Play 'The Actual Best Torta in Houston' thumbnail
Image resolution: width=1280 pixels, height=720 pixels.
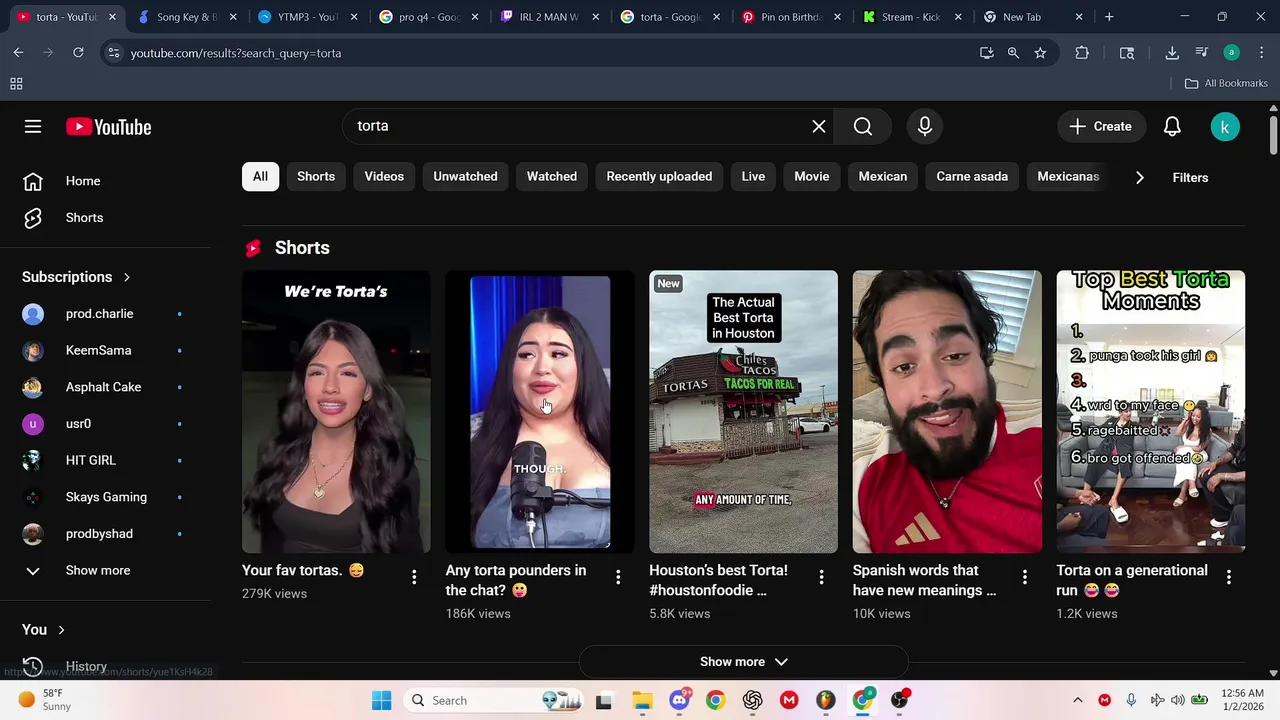[x=743, y=411]
